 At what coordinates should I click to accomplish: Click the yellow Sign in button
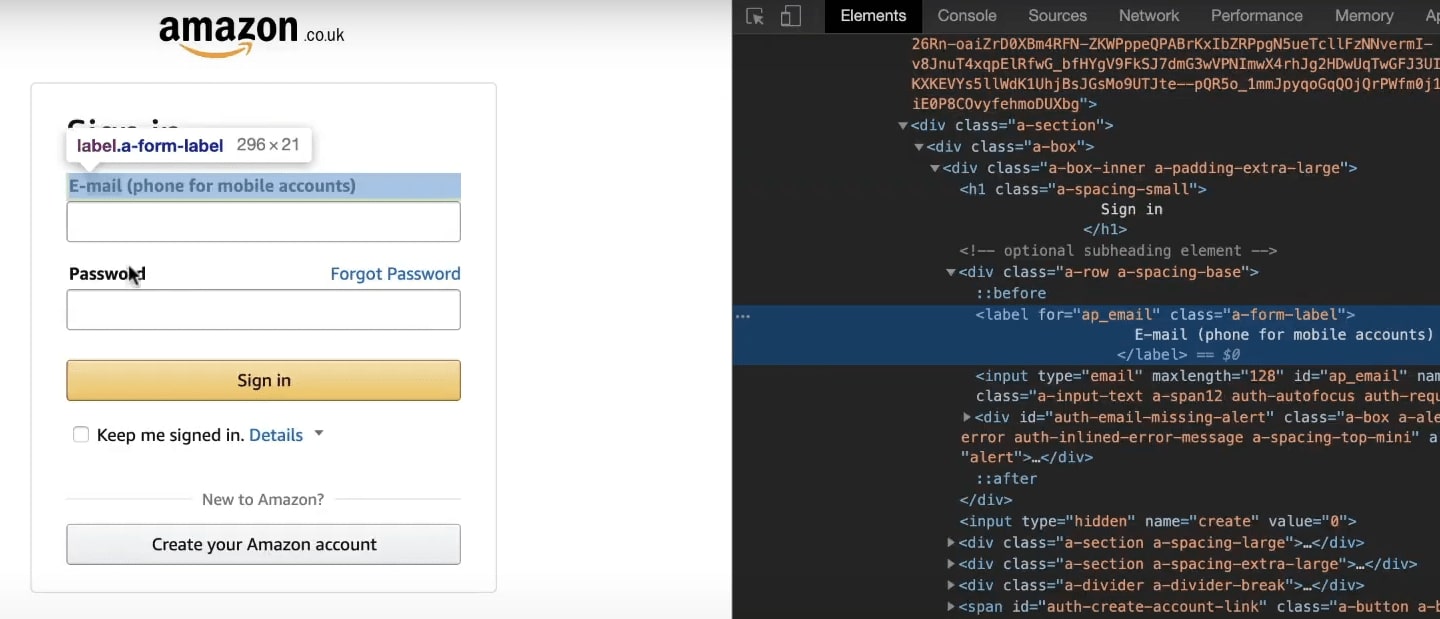click(x=263, y=380)
